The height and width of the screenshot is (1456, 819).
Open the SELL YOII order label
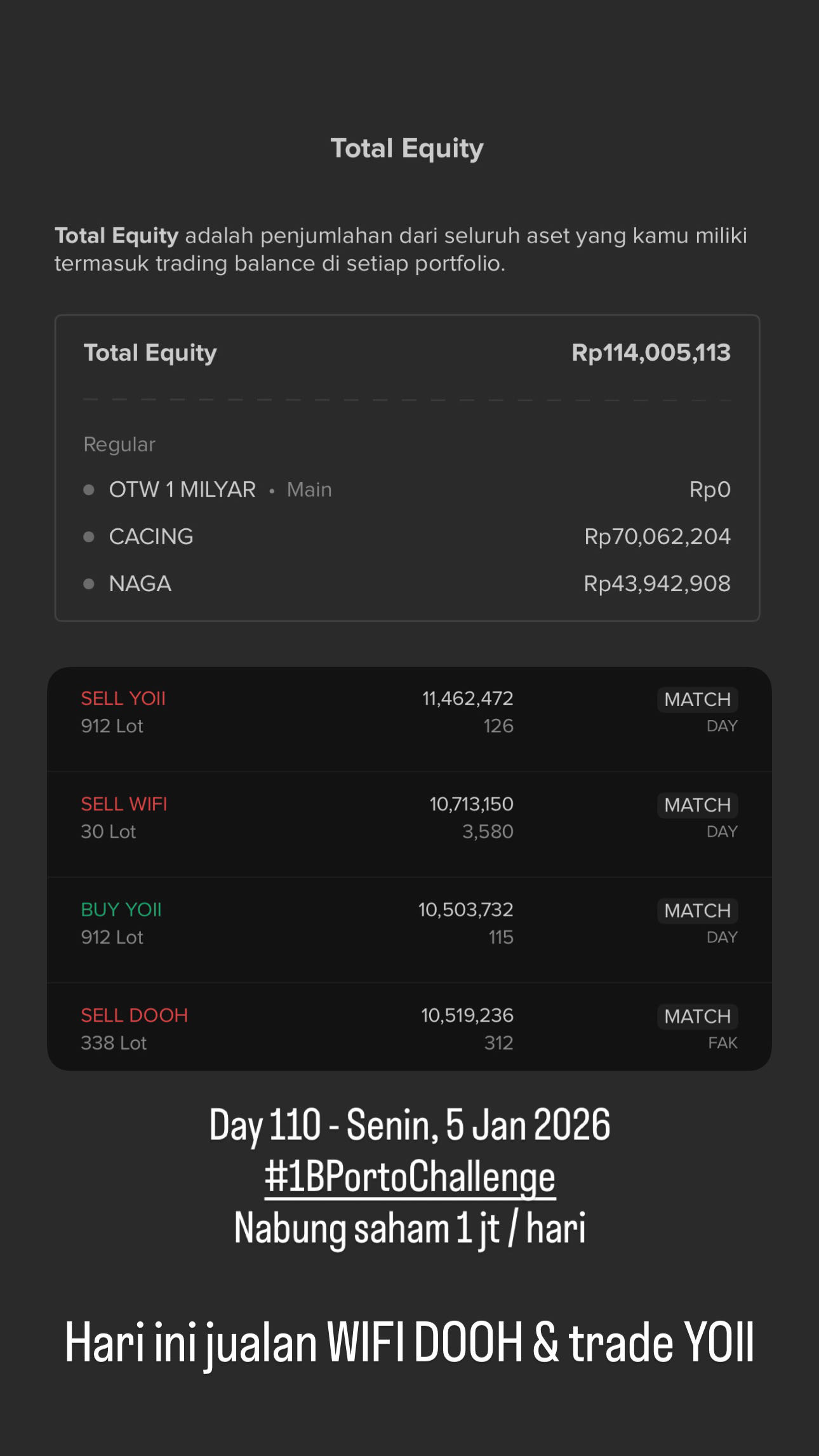pyautogui.click(x=123, y=698)
